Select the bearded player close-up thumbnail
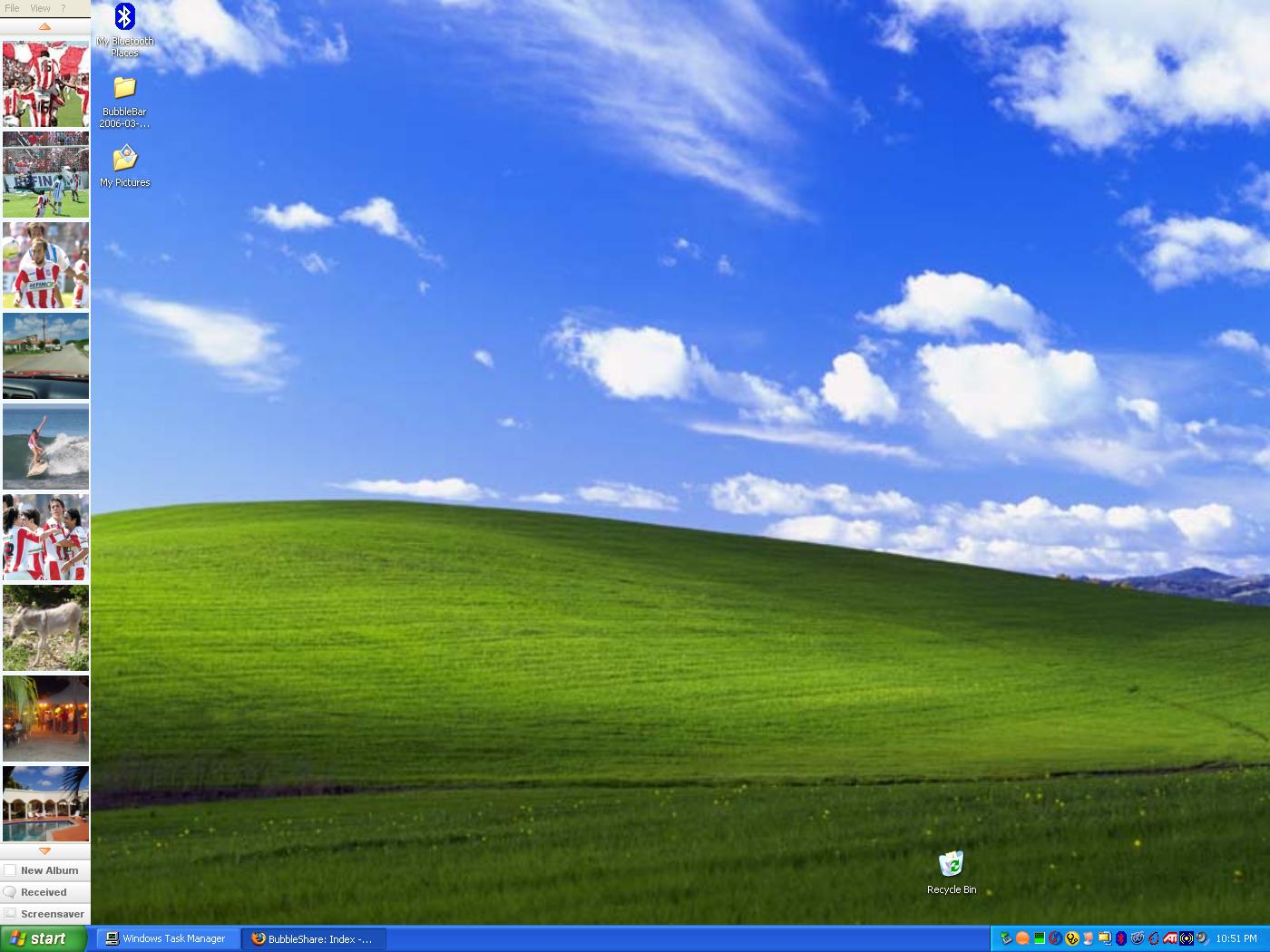The width and height of the screenshot is (1270, 952). (x=46, y=265)
